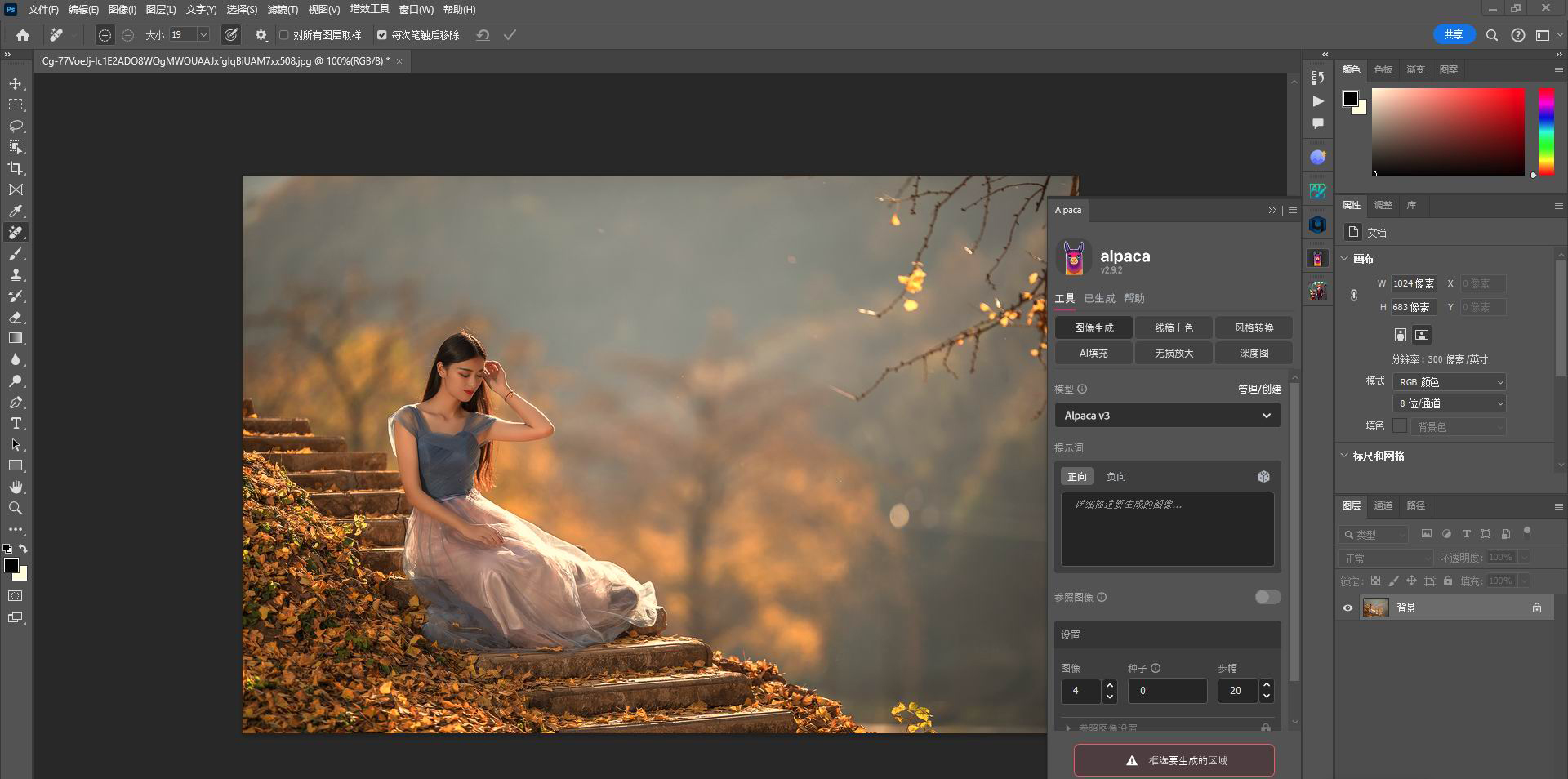Click the 图像生成 button

1094,327
